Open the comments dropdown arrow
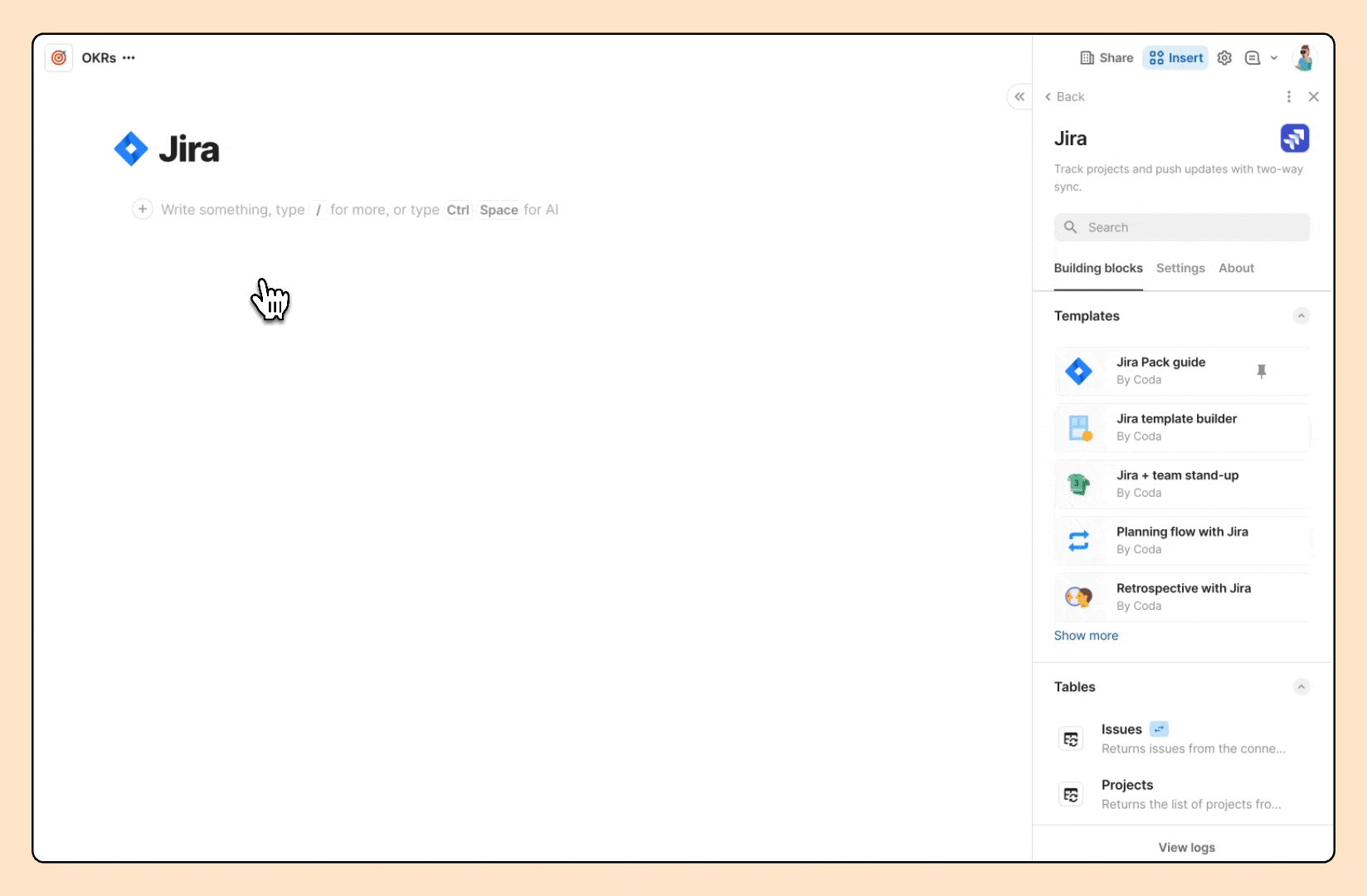 click(1275, 57)
